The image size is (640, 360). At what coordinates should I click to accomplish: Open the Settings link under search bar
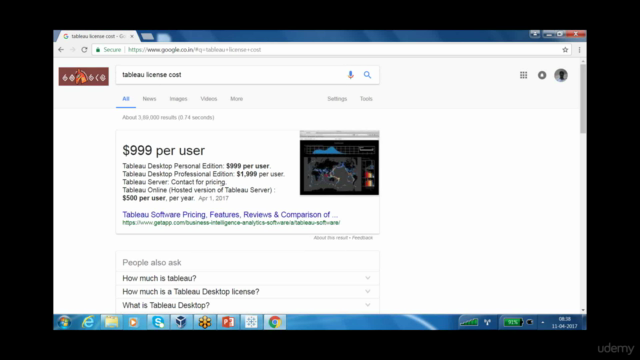[x=337, y=99]
